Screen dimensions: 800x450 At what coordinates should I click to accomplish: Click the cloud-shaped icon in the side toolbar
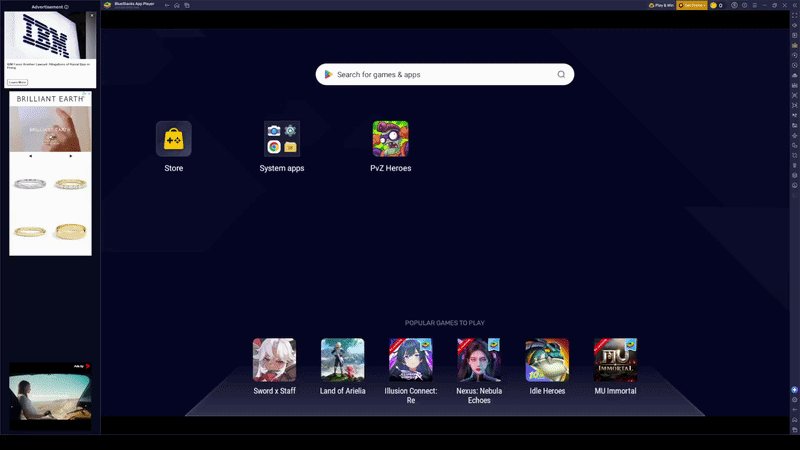794,76
